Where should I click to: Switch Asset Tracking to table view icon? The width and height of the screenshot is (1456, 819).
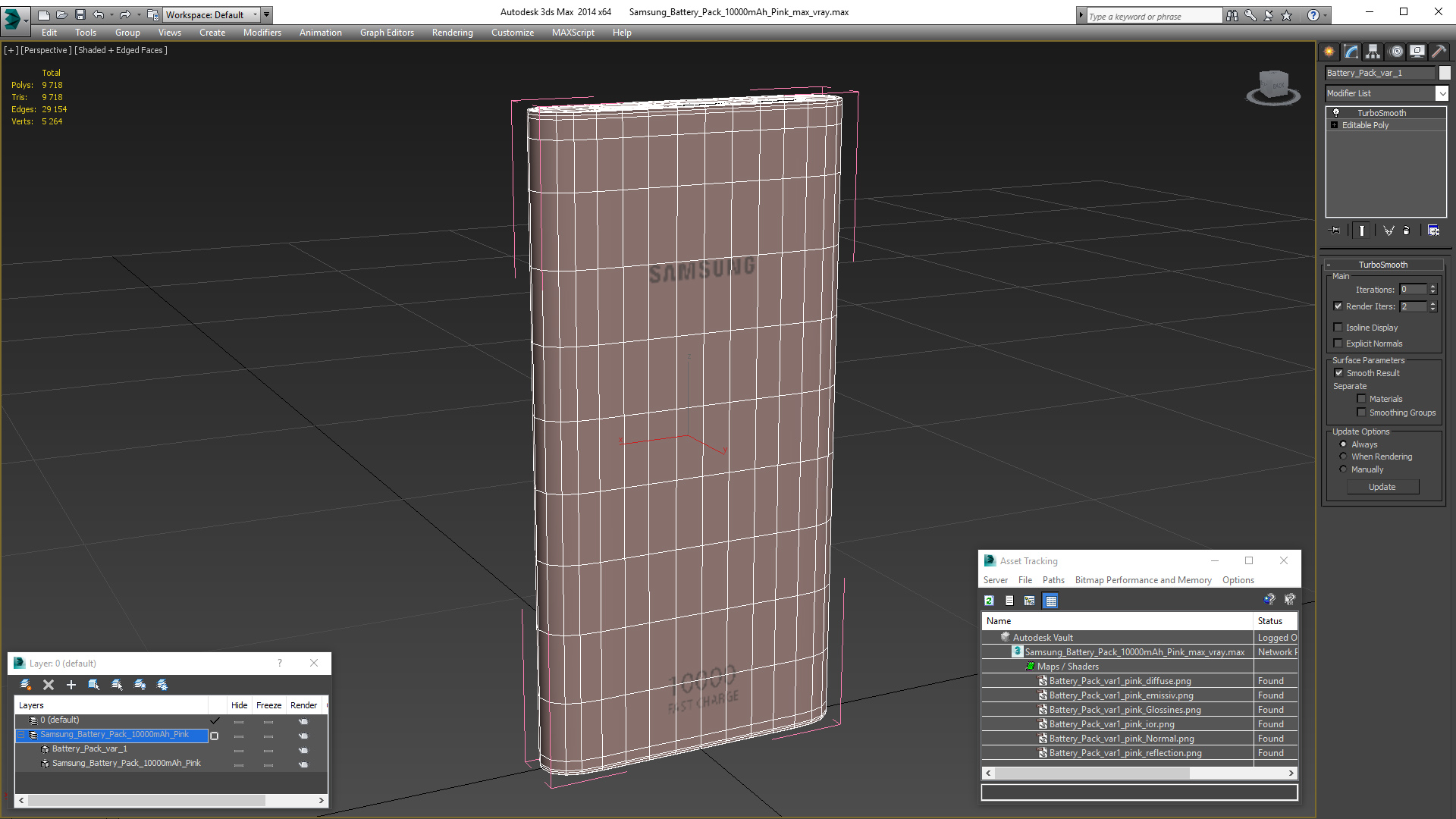tap(1050, 601)
